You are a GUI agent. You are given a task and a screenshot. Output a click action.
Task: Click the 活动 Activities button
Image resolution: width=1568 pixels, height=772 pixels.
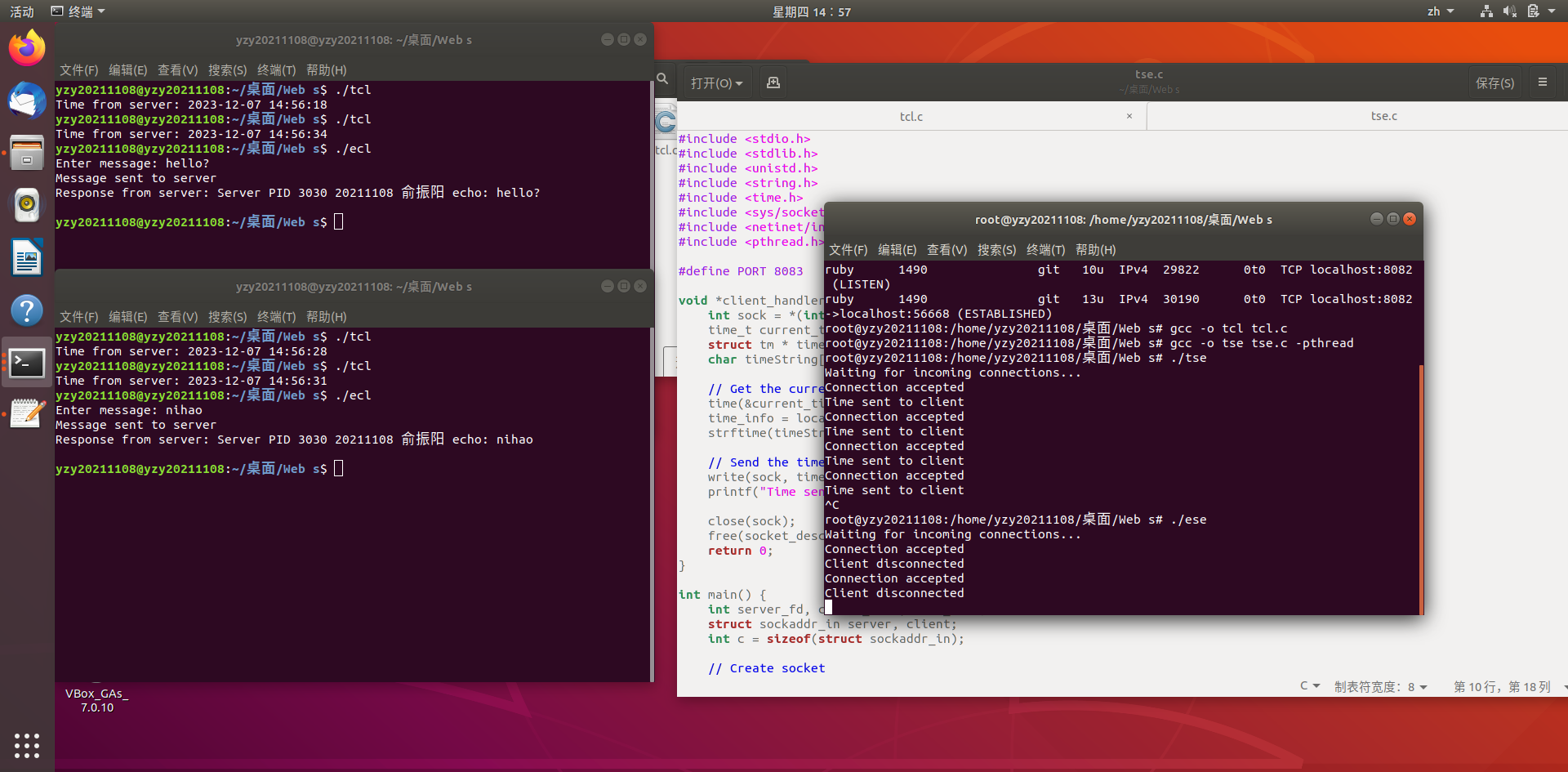coord(22,11)
